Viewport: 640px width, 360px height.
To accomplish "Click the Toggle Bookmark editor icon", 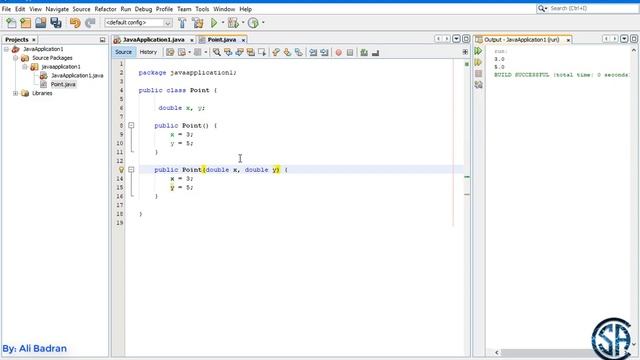I will click(x=299, y=52).
